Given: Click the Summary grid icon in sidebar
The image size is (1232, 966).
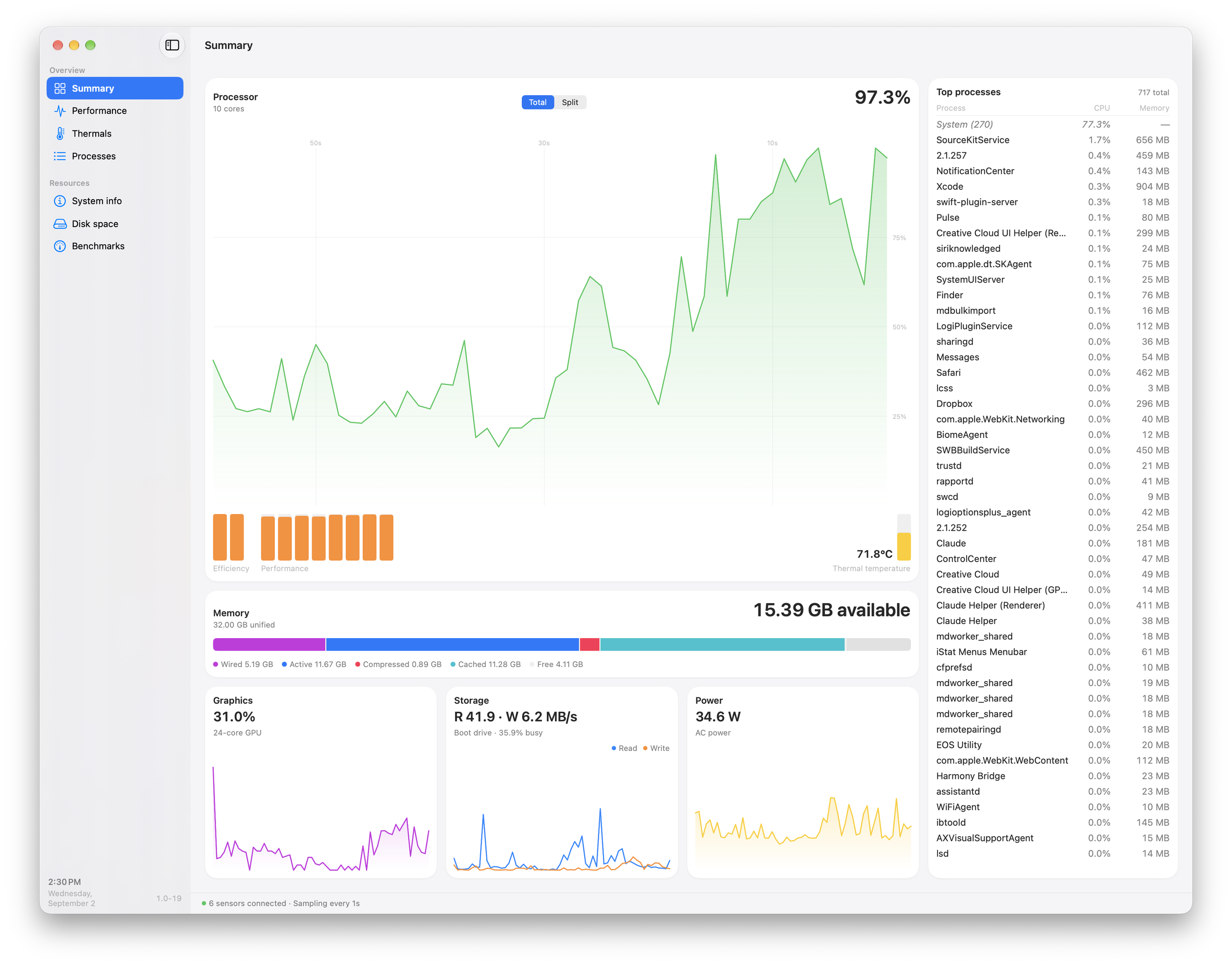Looking at the screenshot, I should click(59, 88).
